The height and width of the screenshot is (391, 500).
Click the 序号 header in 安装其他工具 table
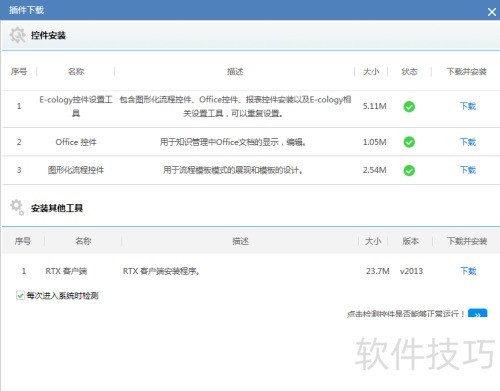coord(23,241)
